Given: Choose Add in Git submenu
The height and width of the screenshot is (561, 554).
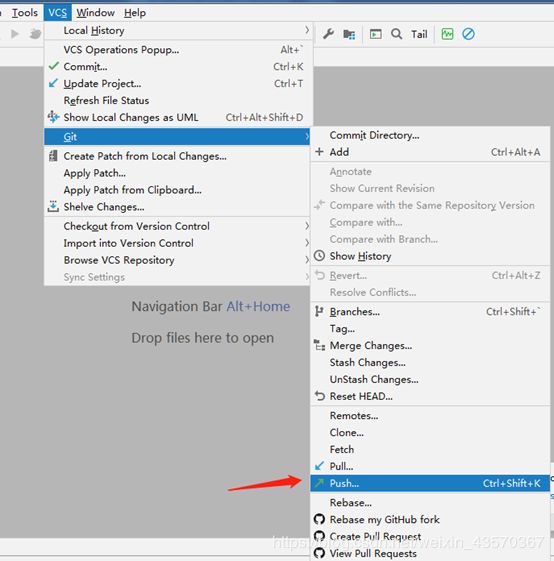Looking at the screenshot, I should (430, 152).
